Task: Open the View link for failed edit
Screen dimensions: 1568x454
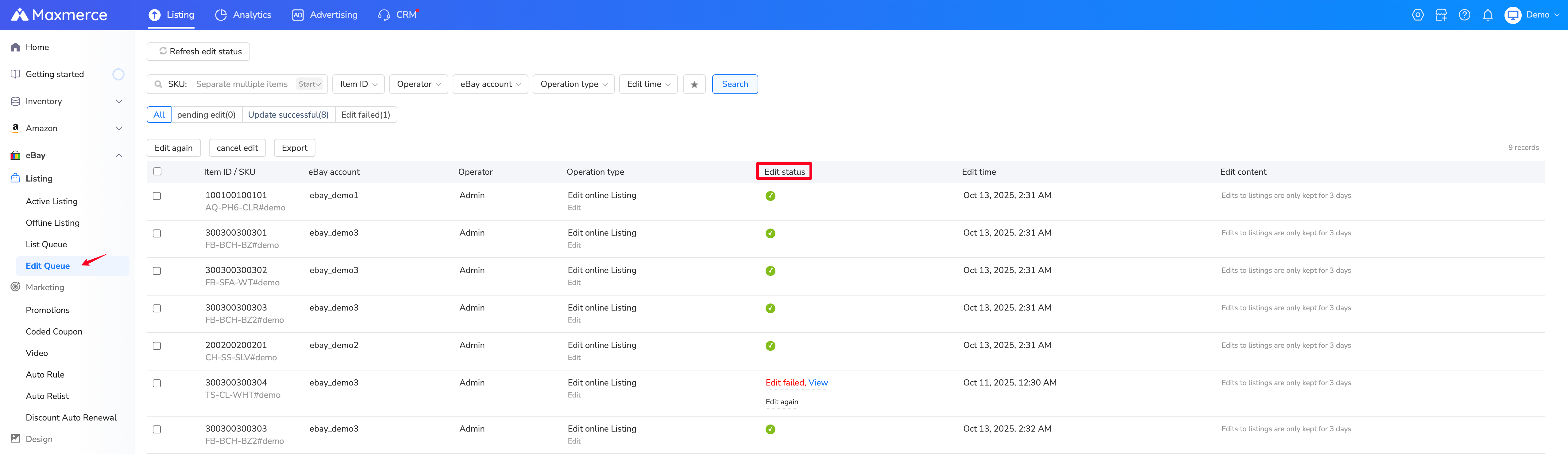Action: 818,383
